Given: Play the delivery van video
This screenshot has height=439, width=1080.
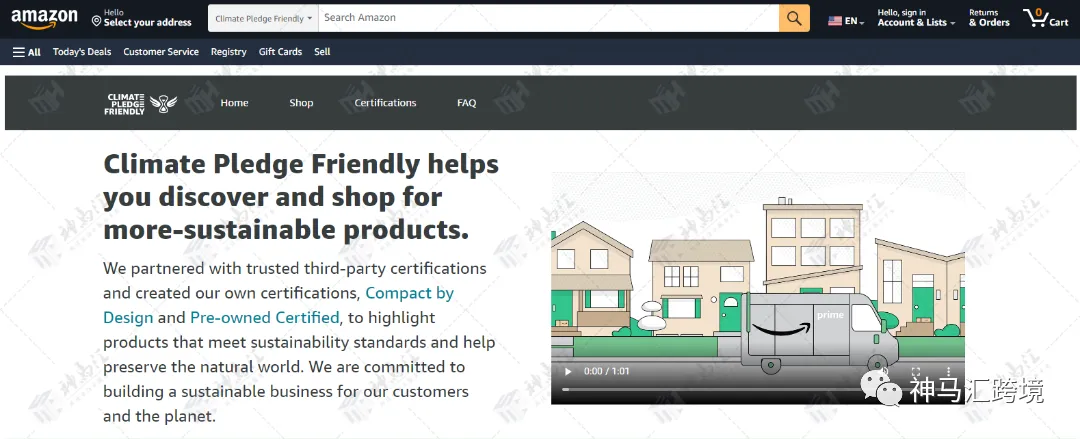Looking at the screenshot, I should [x=568, y=371].
